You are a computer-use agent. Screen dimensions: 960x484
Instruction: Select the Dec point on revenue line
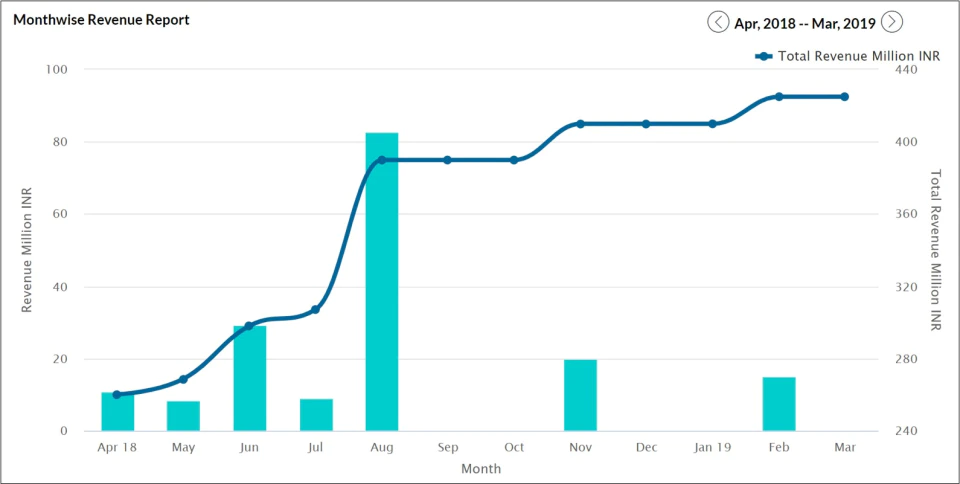coord(646,124)
